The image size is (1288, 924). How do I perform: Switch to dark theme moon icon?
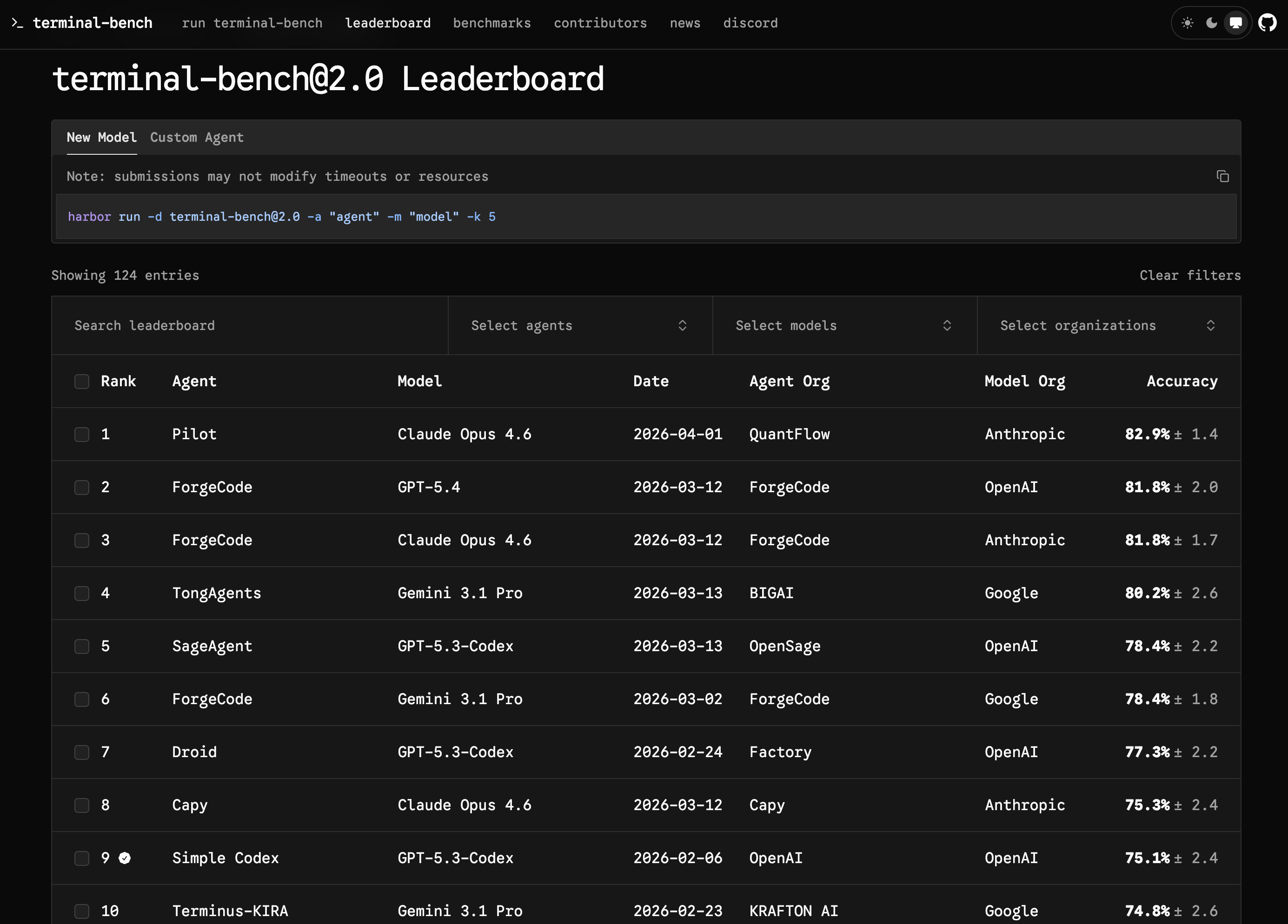[x=1211, y=23]
